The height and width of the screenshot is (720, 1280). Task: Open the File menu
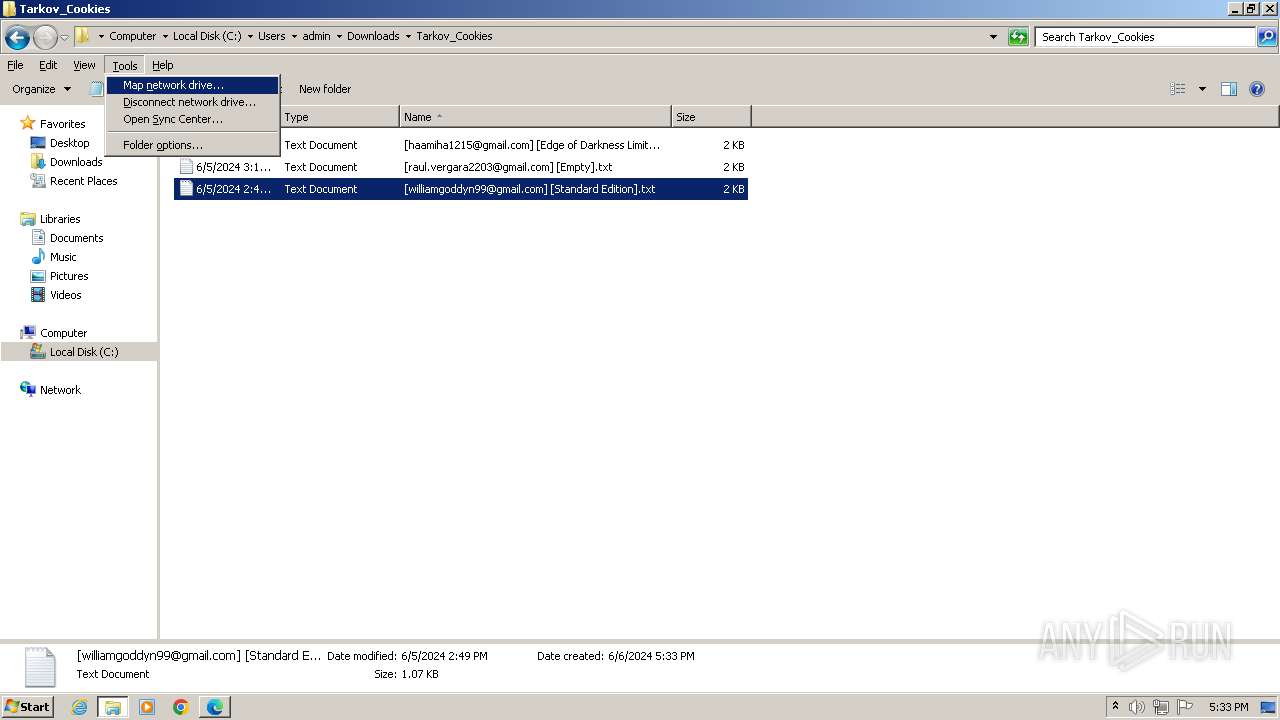[15, 65]
